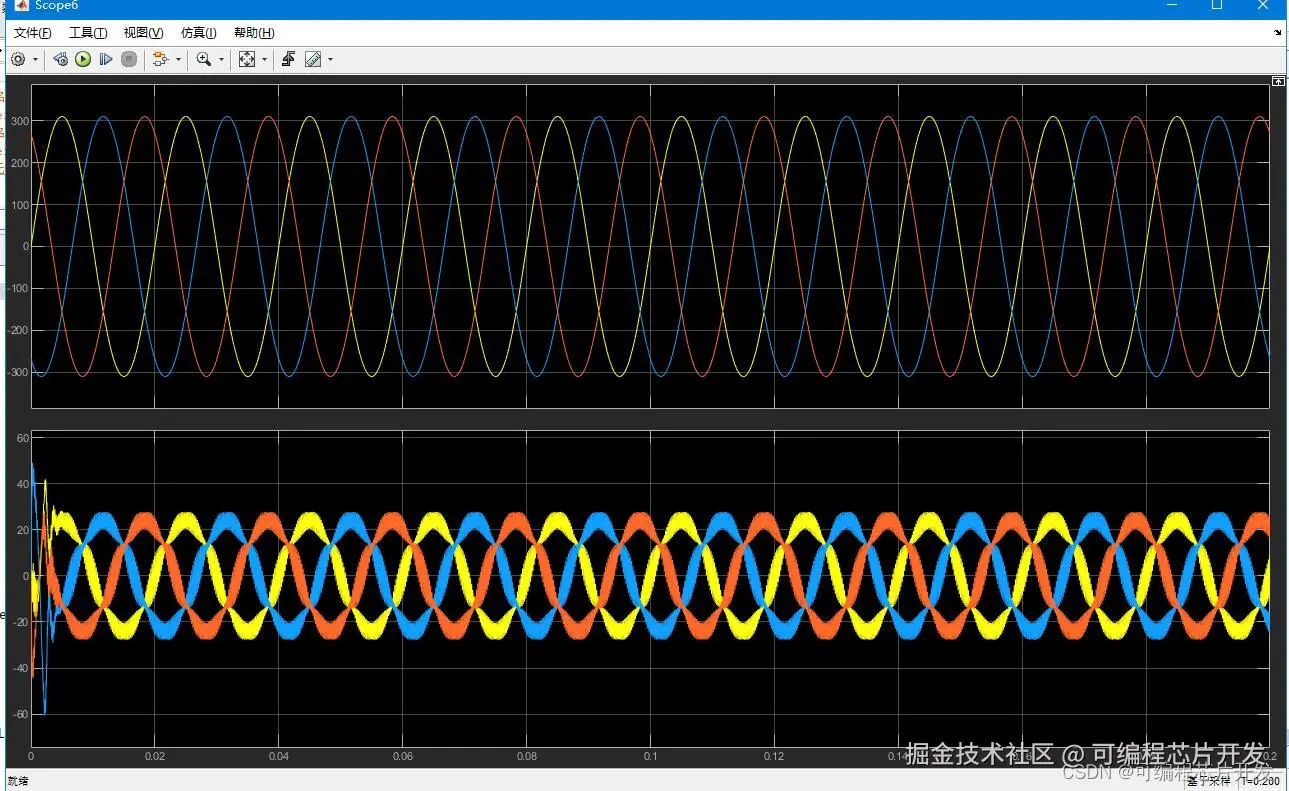Screen dimensions: 1289x791
Task: Open the 仿真(I) menu
Action: pyautogui.click(x=198, y=33)
